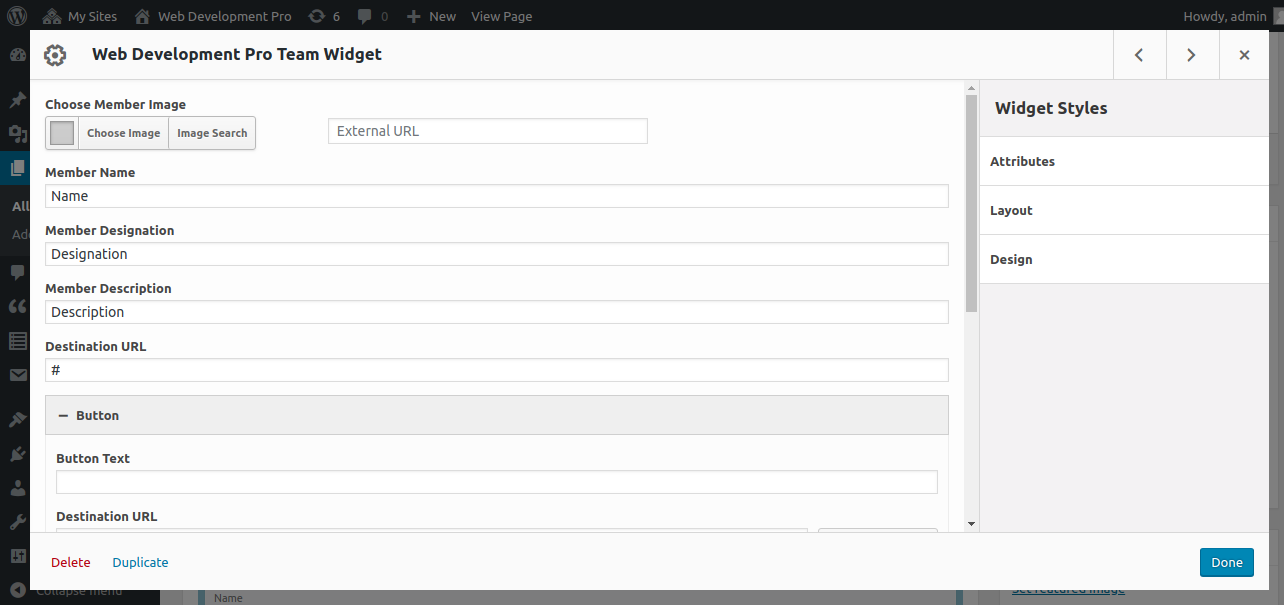
Task: Focus the Button Text field
Action: click(497, 482)
